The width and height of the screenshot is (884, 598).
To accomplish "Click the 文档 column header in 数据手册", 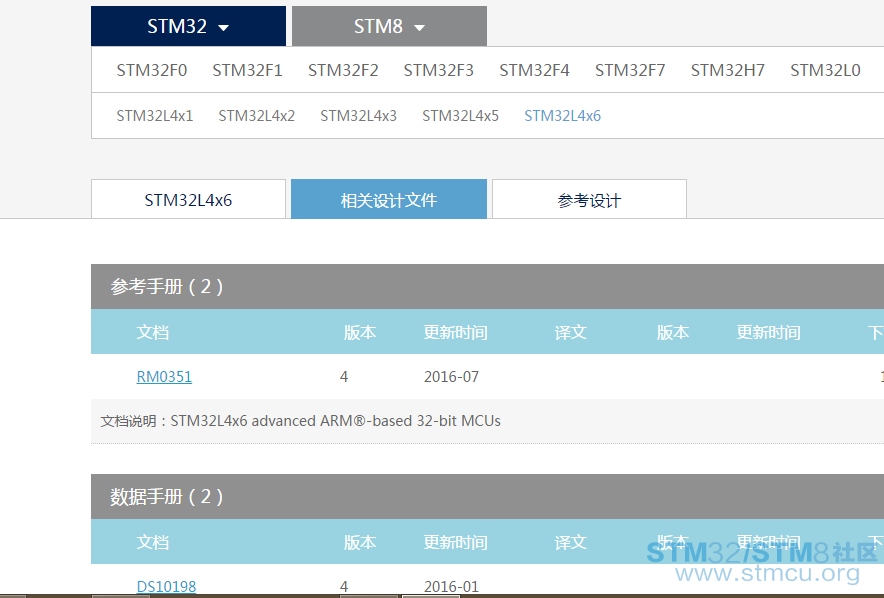I will click(x=153, y=542).
